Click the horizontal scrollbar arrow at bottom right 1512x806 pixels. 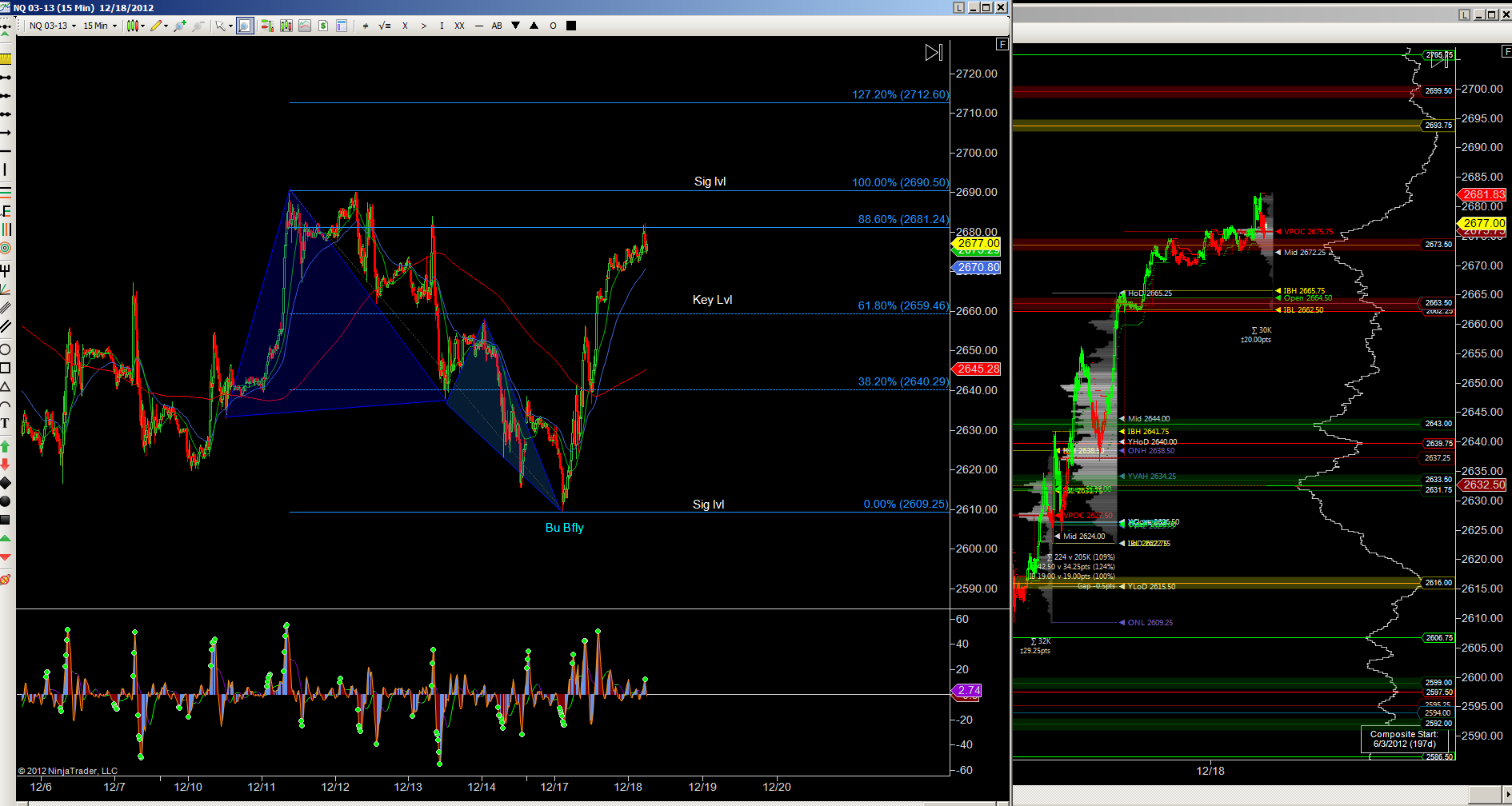click(1504, 797)
